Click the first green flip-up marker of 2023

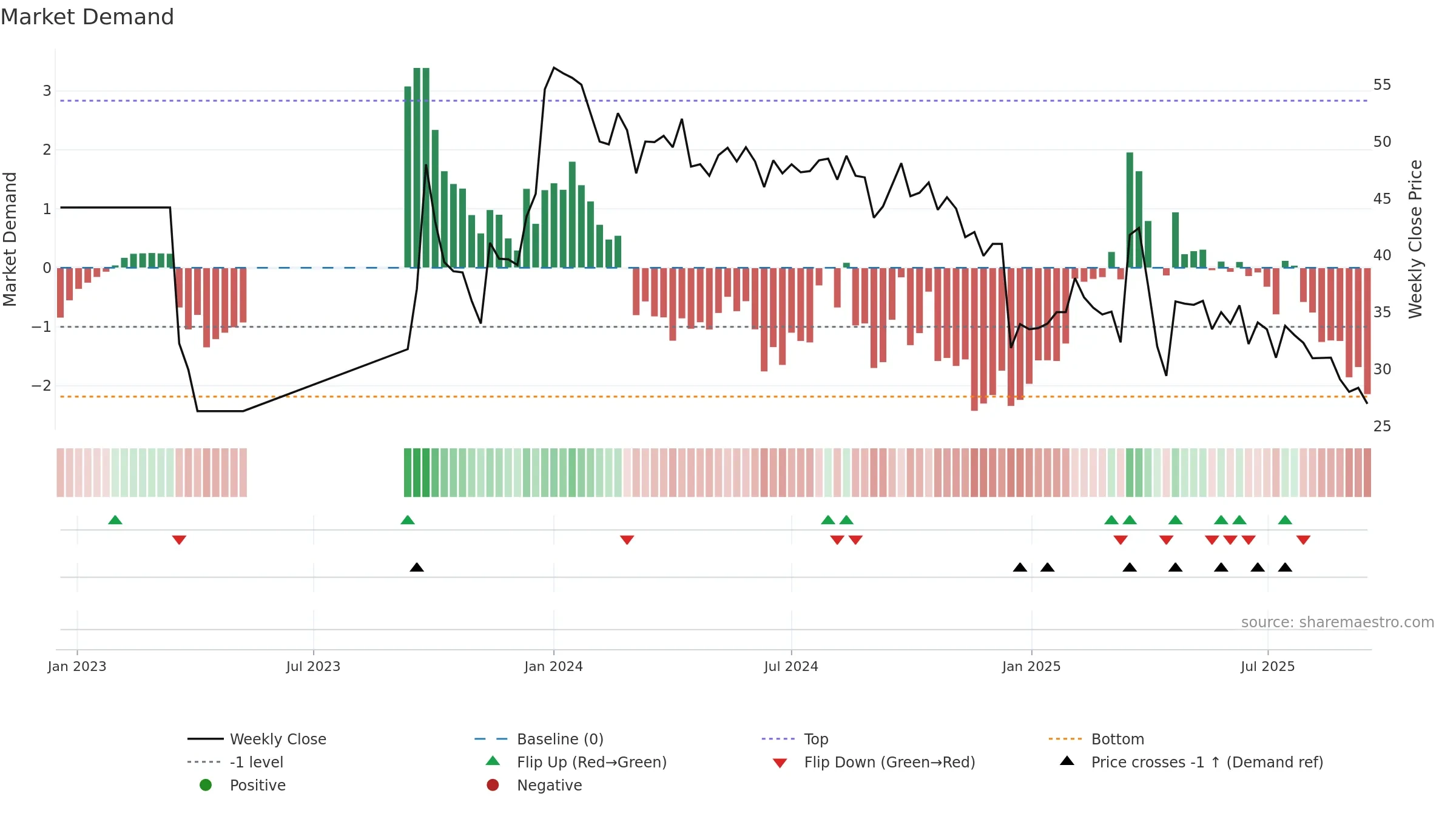tap(115, 520)
